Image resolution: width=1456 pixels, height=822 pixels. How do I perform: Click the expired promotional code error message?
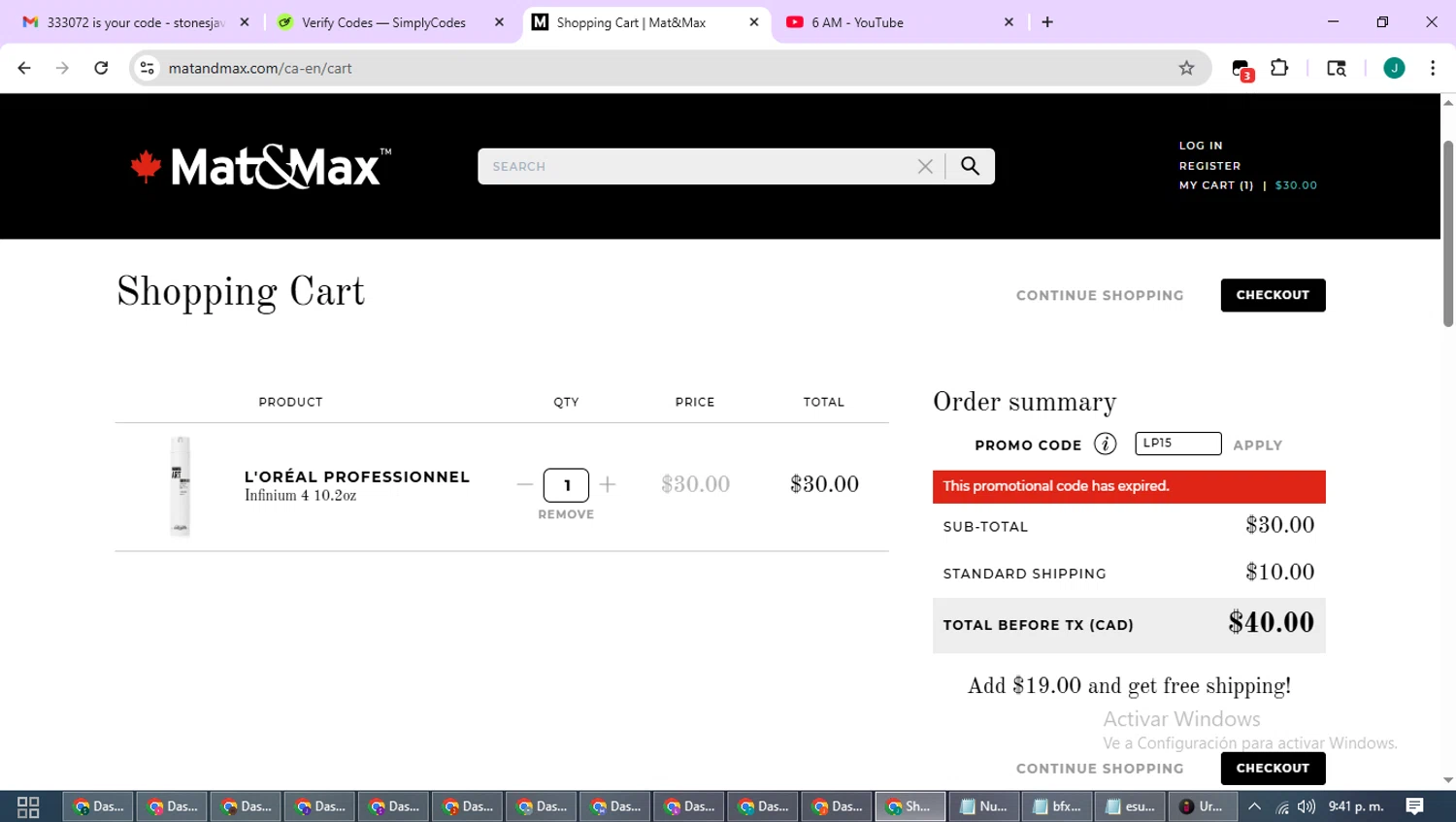pos(1129,486)
